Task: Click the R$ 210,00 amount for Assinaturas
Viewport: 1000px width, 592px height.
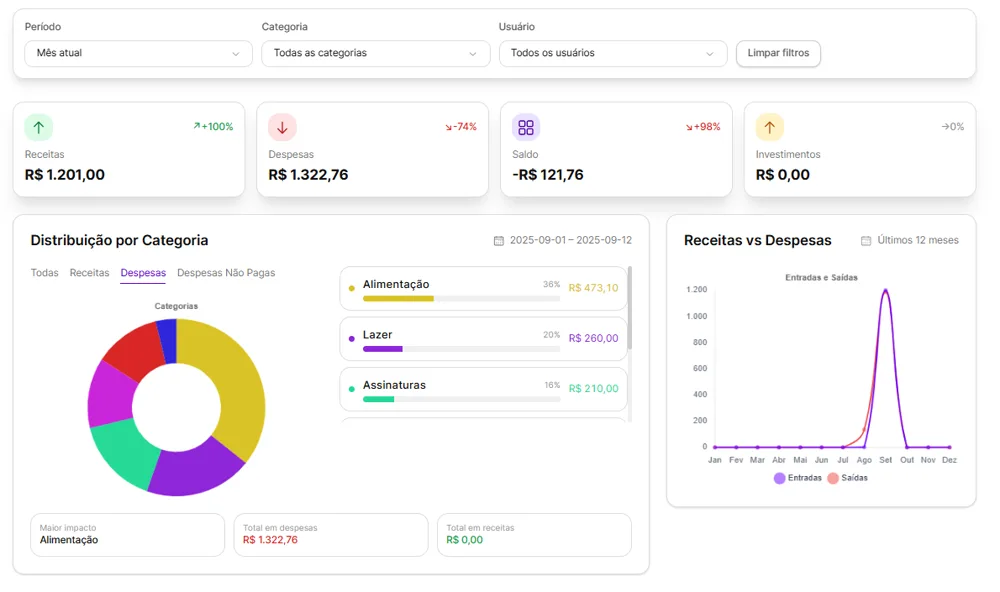Action: tap(593, 389)
